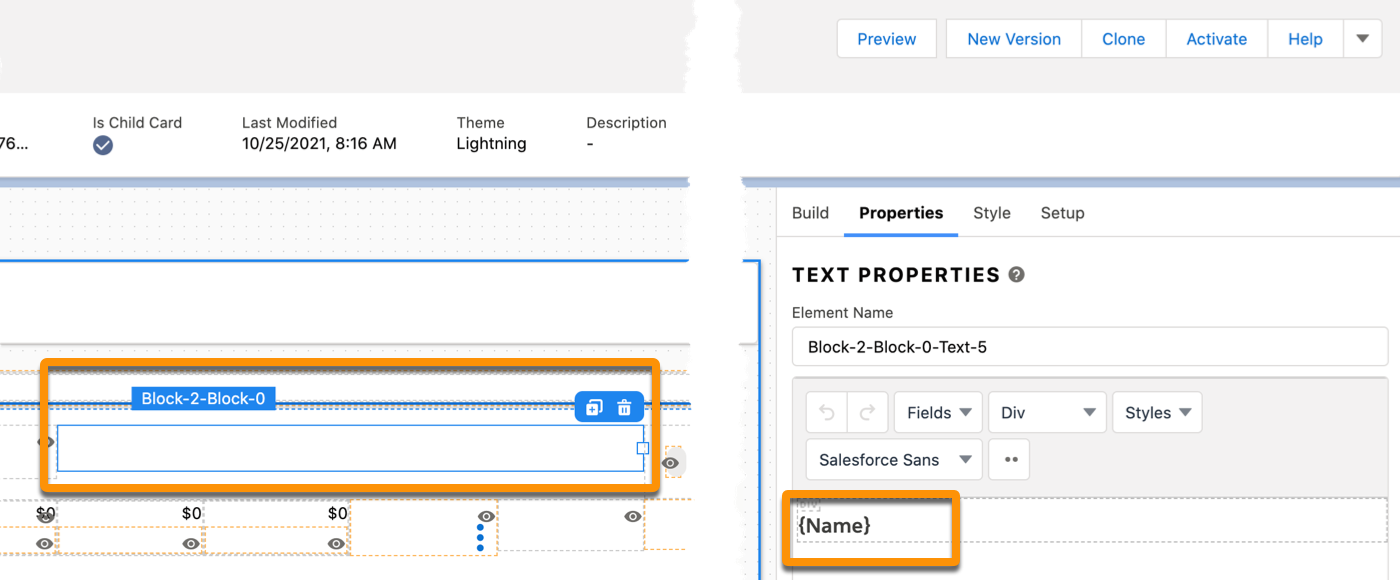Duplicate the Block-2-Block-0 element with clone icon
The width and height of the screenshot is (1400, 580).
coord(594,408)
